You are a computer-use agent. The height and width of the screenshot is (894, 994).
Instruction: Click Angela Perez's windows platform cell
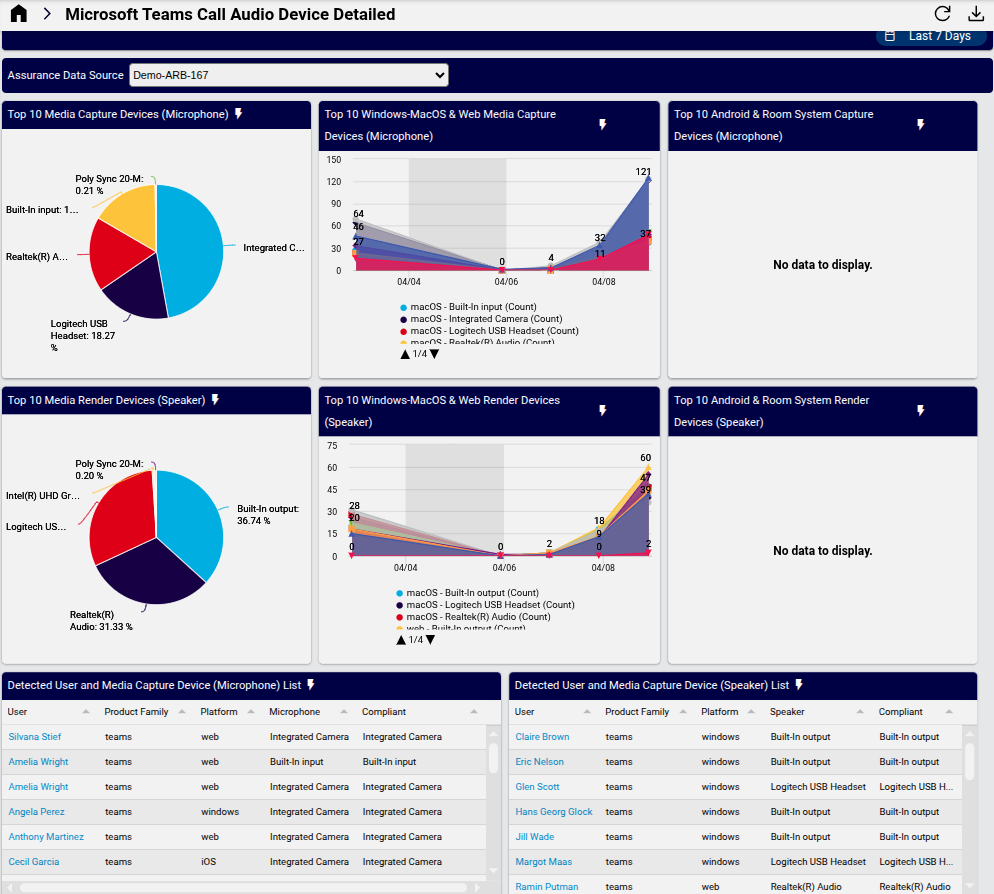pos(220,812)
